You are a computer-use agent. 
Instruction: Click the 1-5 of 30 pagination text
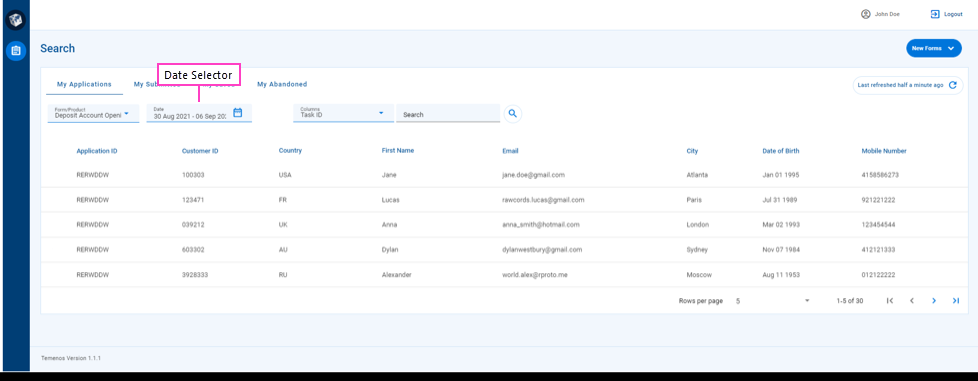pyautogui.click(x=850, y=301)
